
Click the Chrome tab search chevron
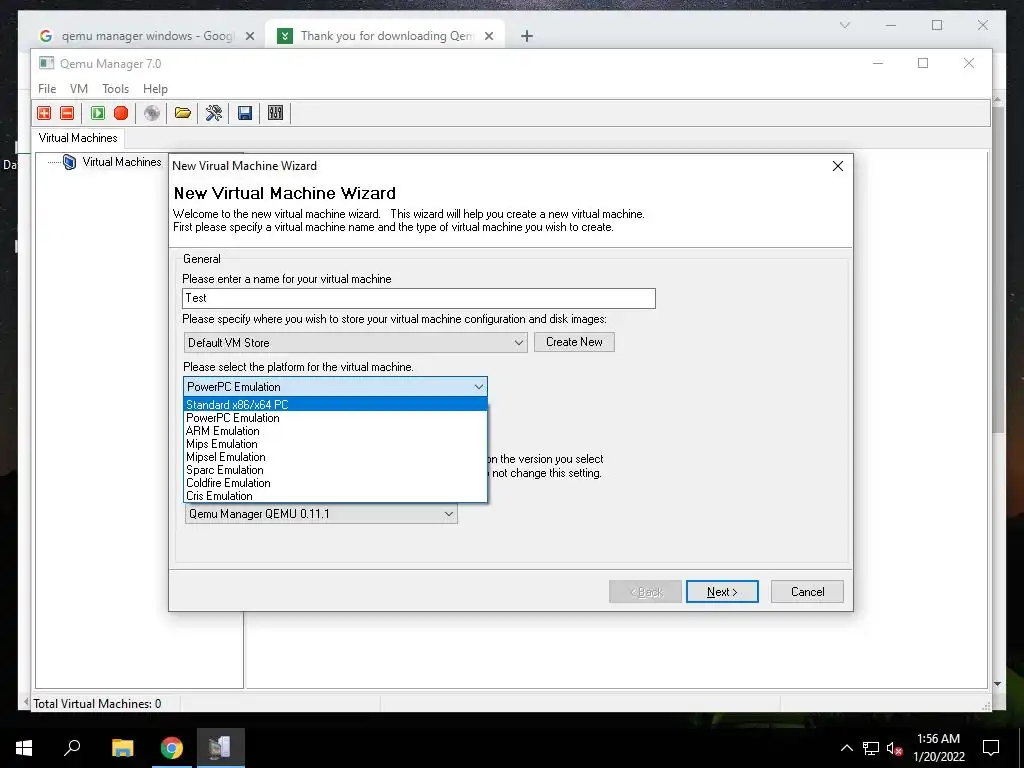tap(844, 25)
